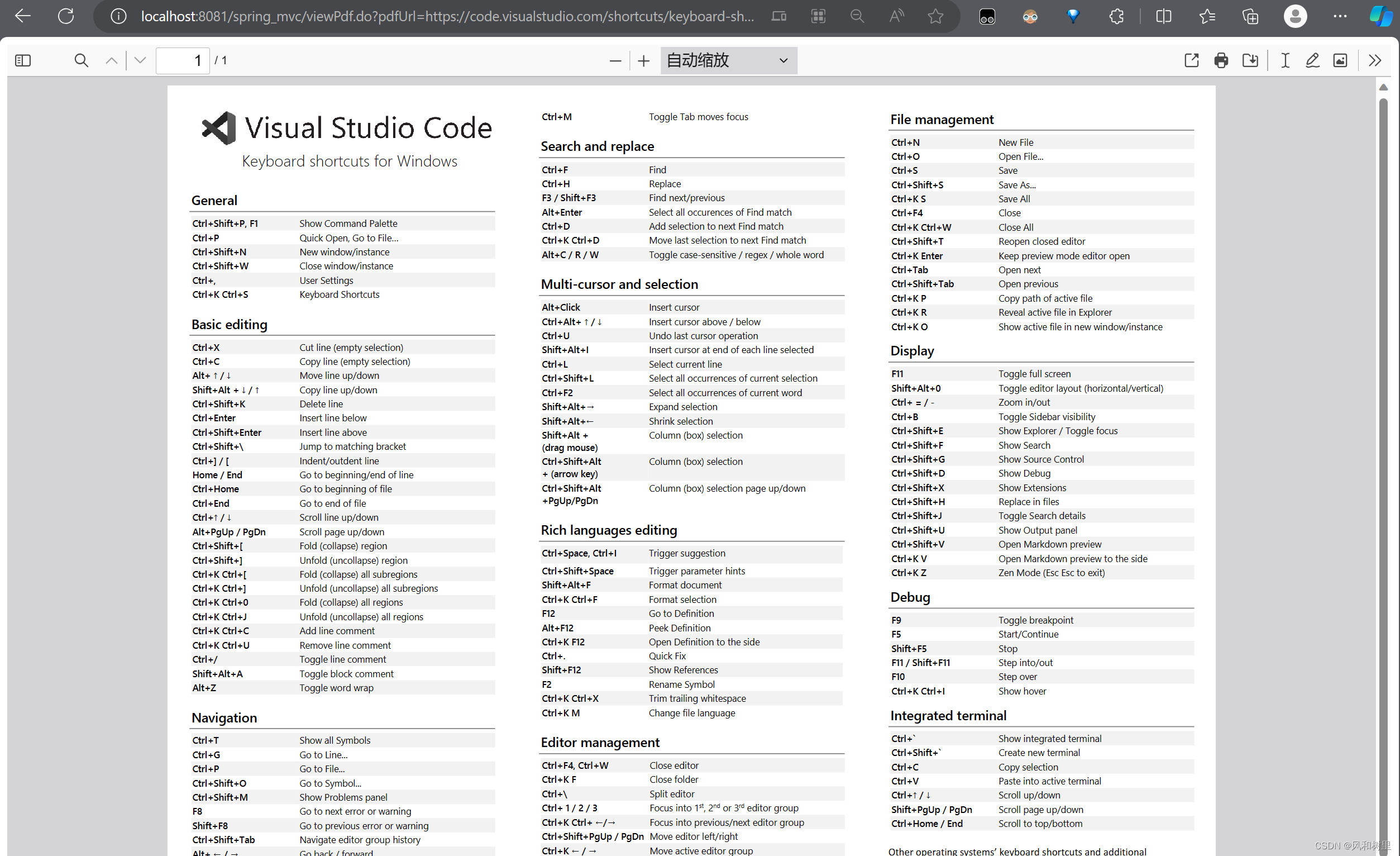
Task: Reload the current browser page
Action: (66, 17)
